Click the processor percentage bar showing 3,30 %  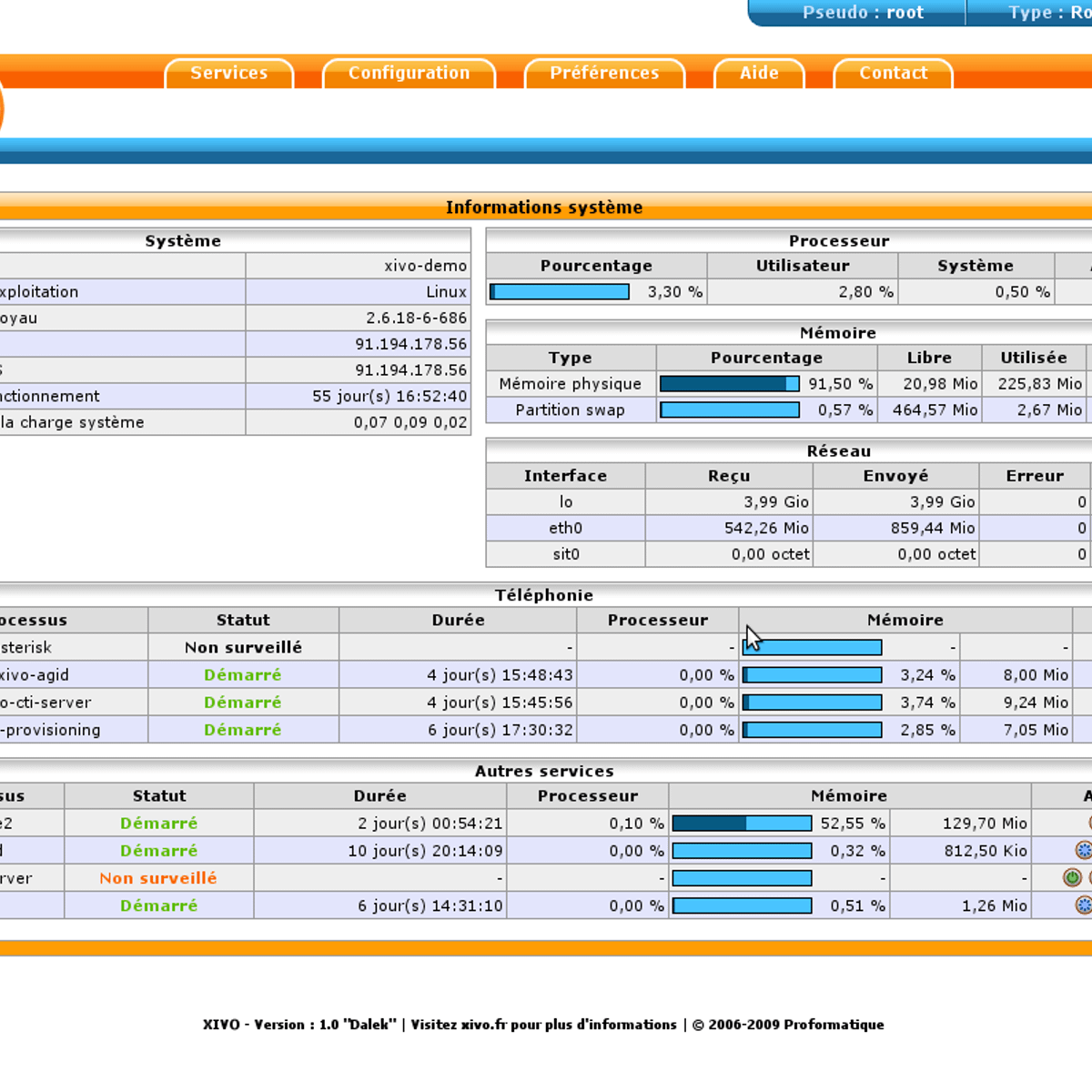tap(560, 292)
